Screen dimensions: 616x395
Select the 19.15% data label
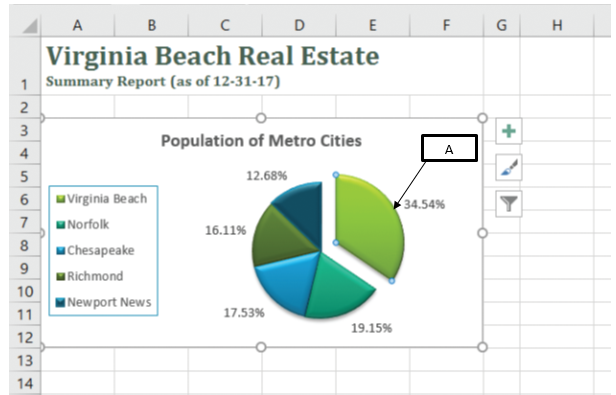[x=371, y=328]
